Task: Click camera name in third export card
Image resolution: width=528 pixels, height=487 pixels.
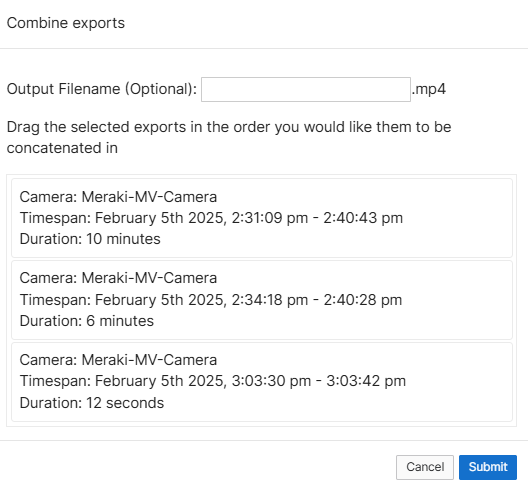Action: [149, 360]
